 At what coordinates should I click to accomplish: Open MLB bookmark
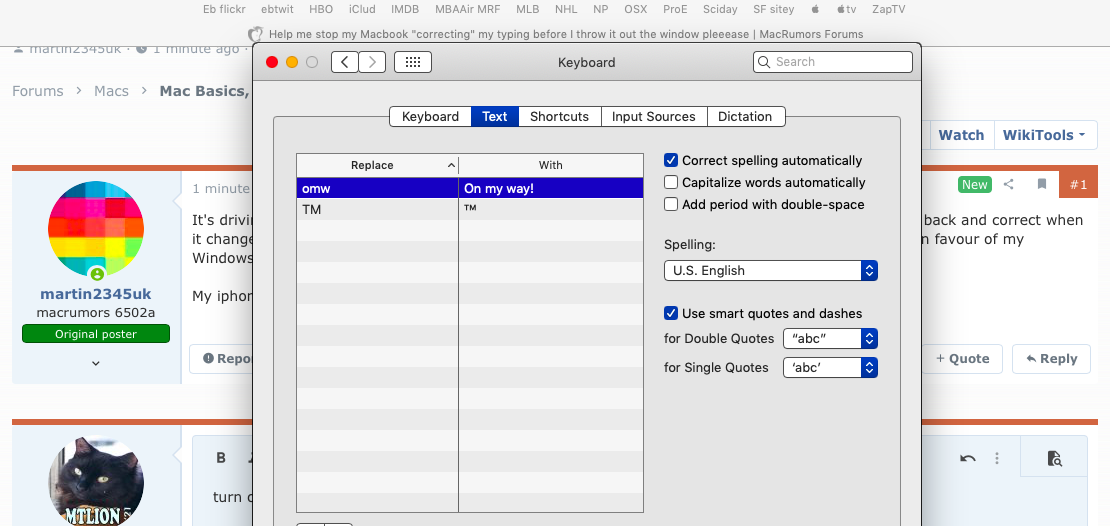click(527, 9)
